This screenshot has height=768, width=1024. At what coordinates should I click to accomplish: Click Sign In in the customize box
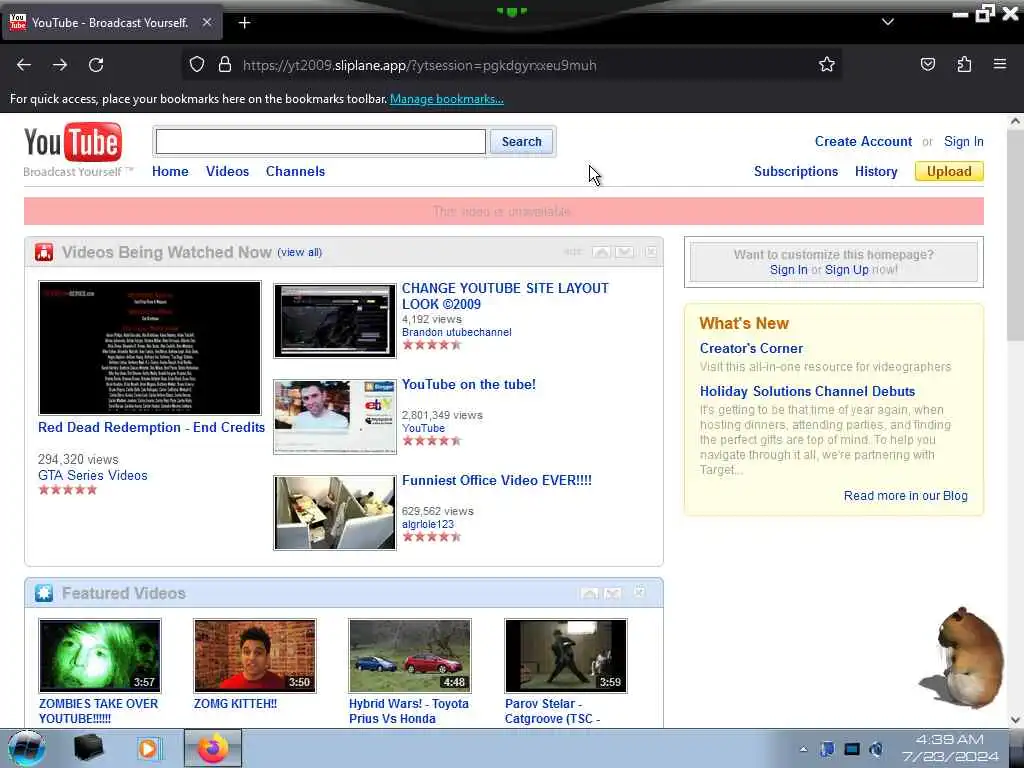click(x=788, y=270)
